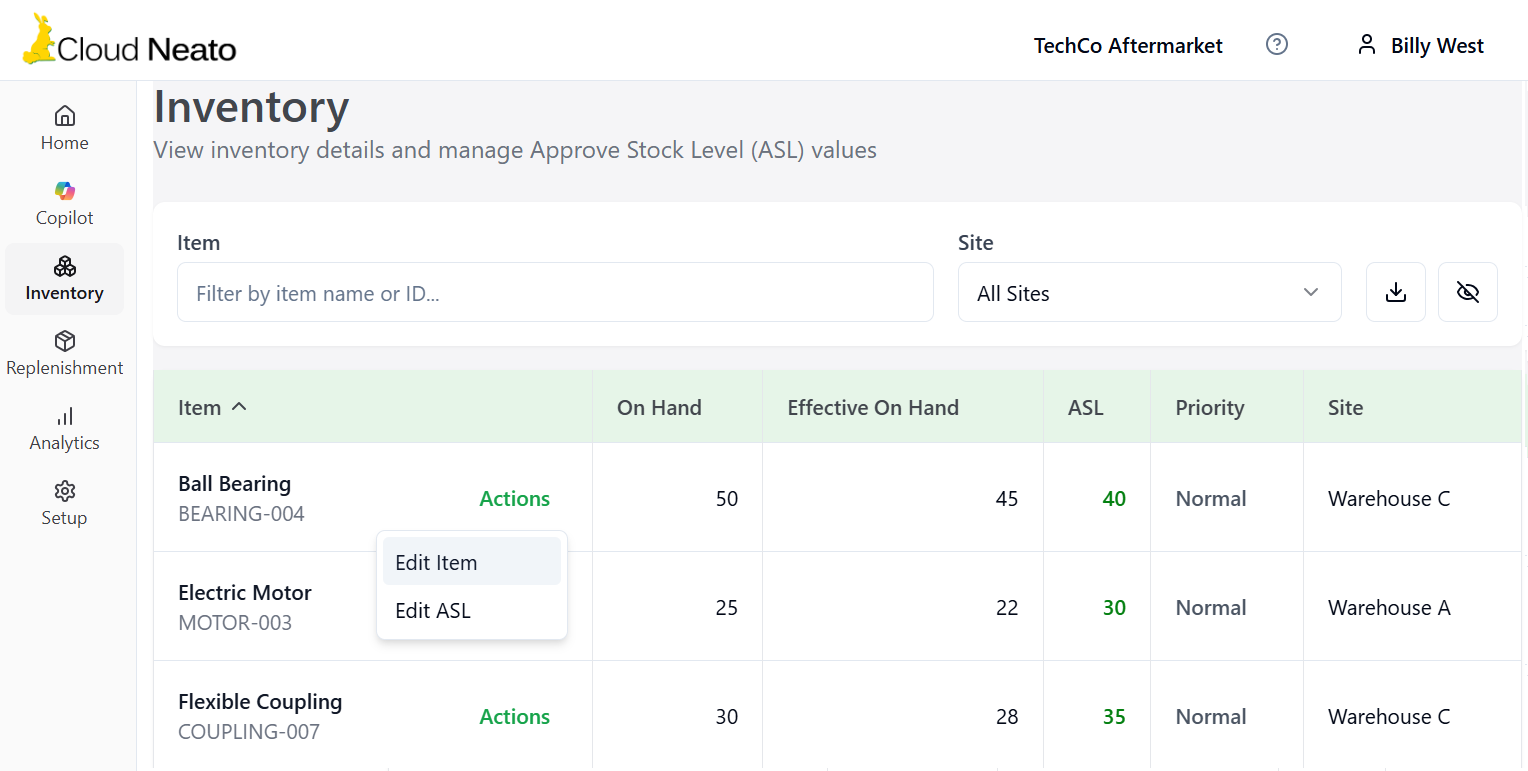1528x771 pixels.
Task: Select the Ball Bearing item name
Action: tap(234, 483)
